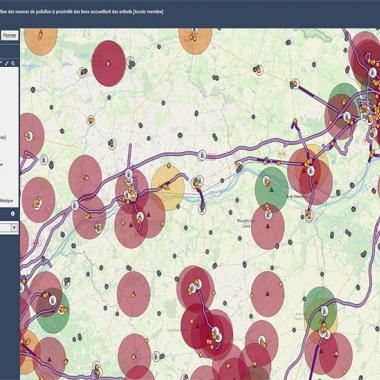The image size is (380, 380).
Task: Open the dropdown arrow in the side panel
Action: coord(14,228)
